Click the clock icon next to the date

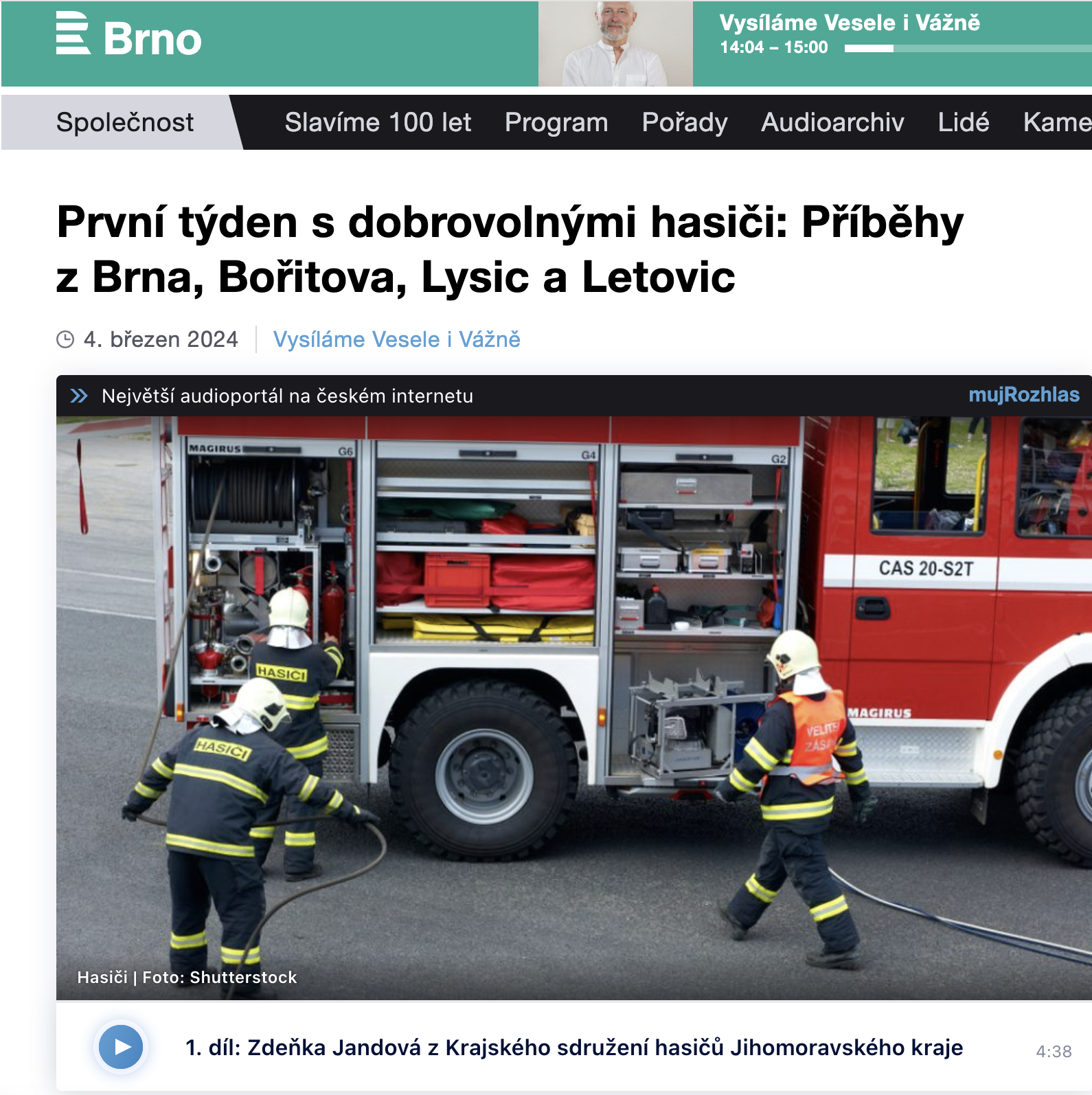click(x=65, y=339)
